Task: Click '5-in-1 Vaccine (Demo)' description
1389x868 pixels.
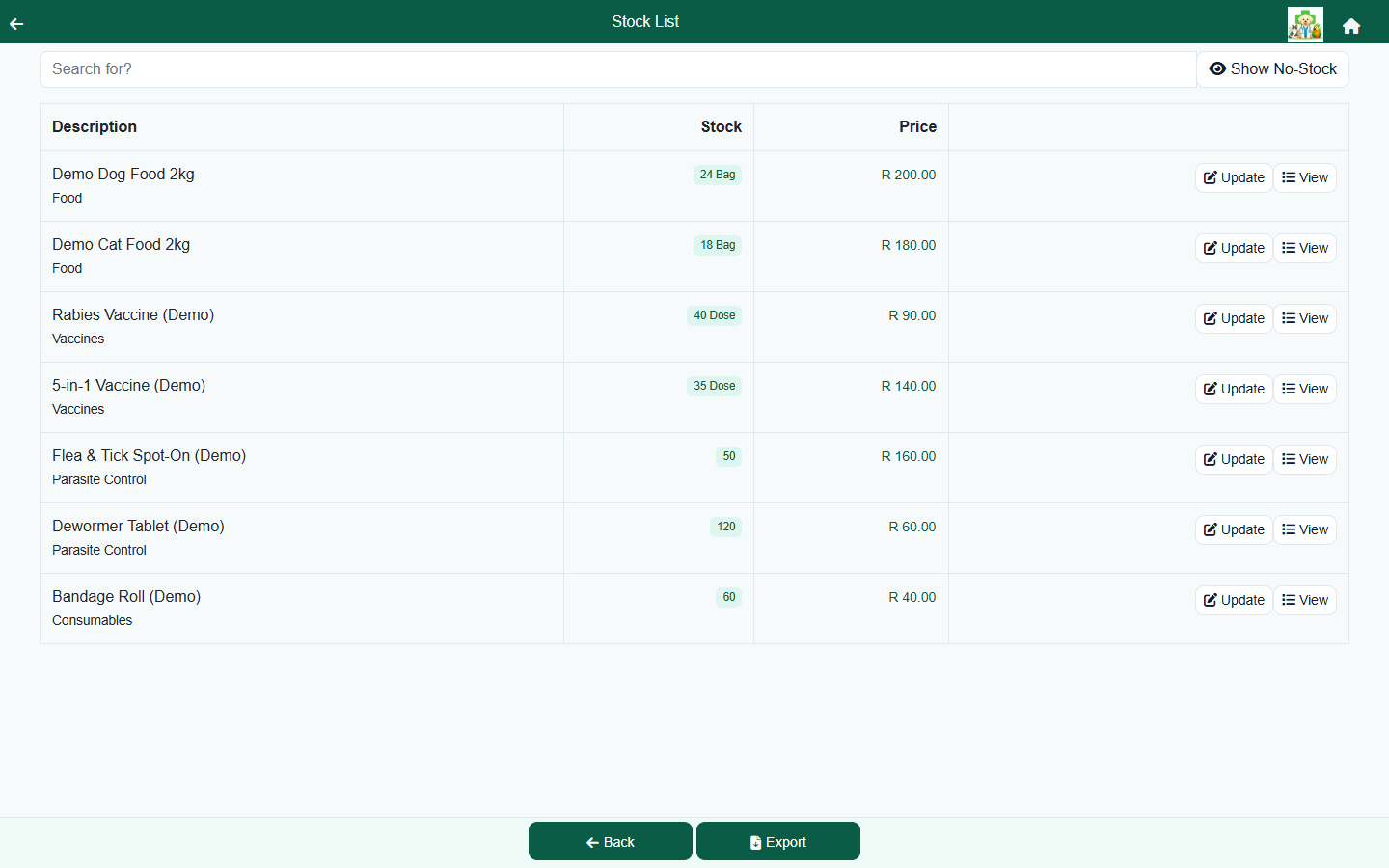Action: [129, 386]
